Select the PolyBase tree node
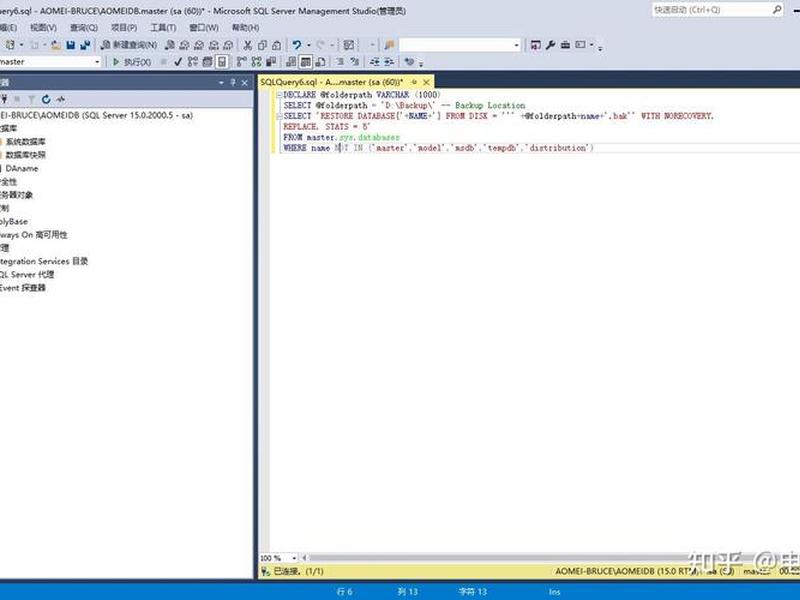800x600 pixels. (14, 221)
